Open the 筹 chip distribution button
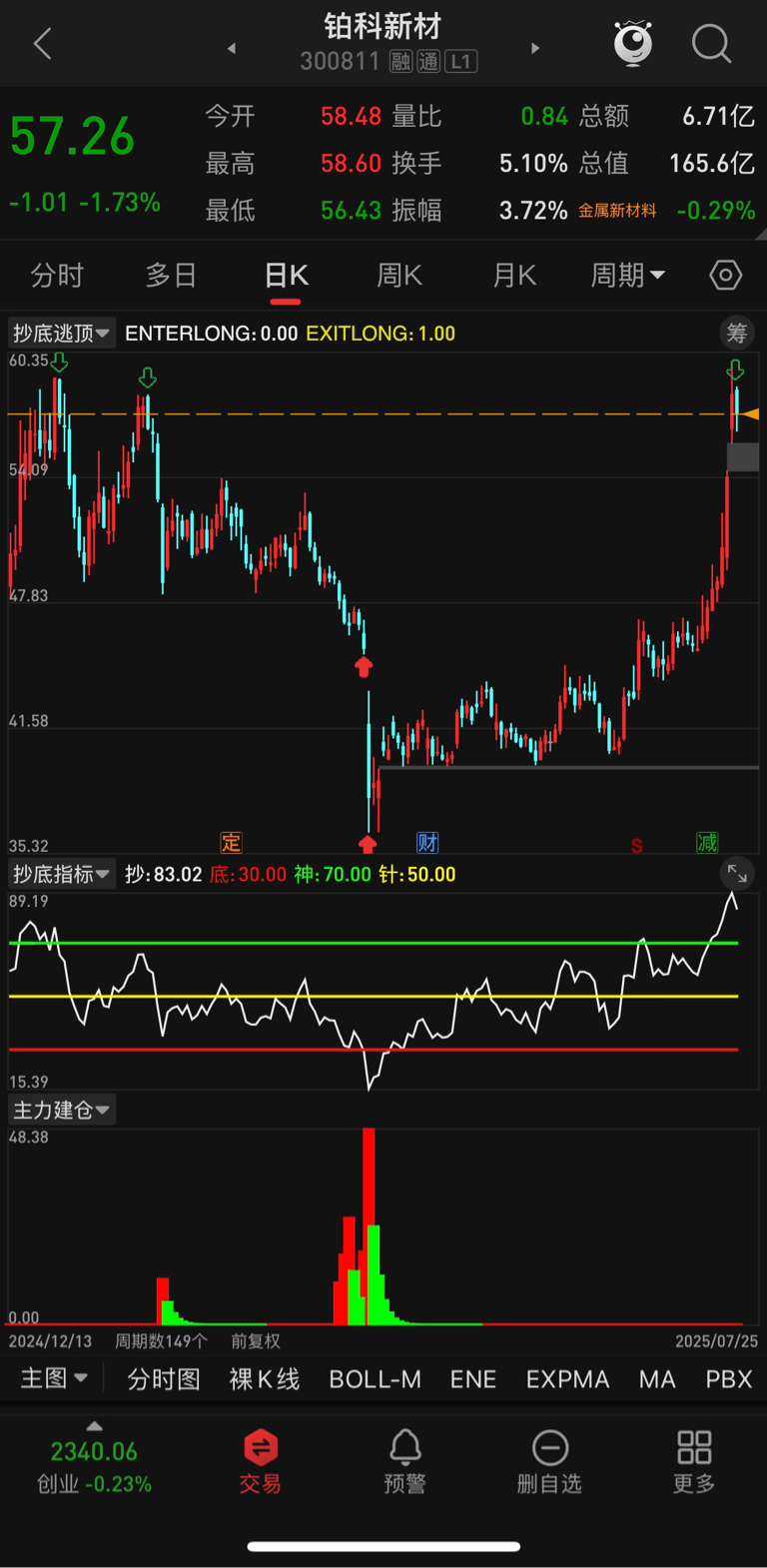Image resolution: width=767 pixels, height=1568 pixels. 737,333
